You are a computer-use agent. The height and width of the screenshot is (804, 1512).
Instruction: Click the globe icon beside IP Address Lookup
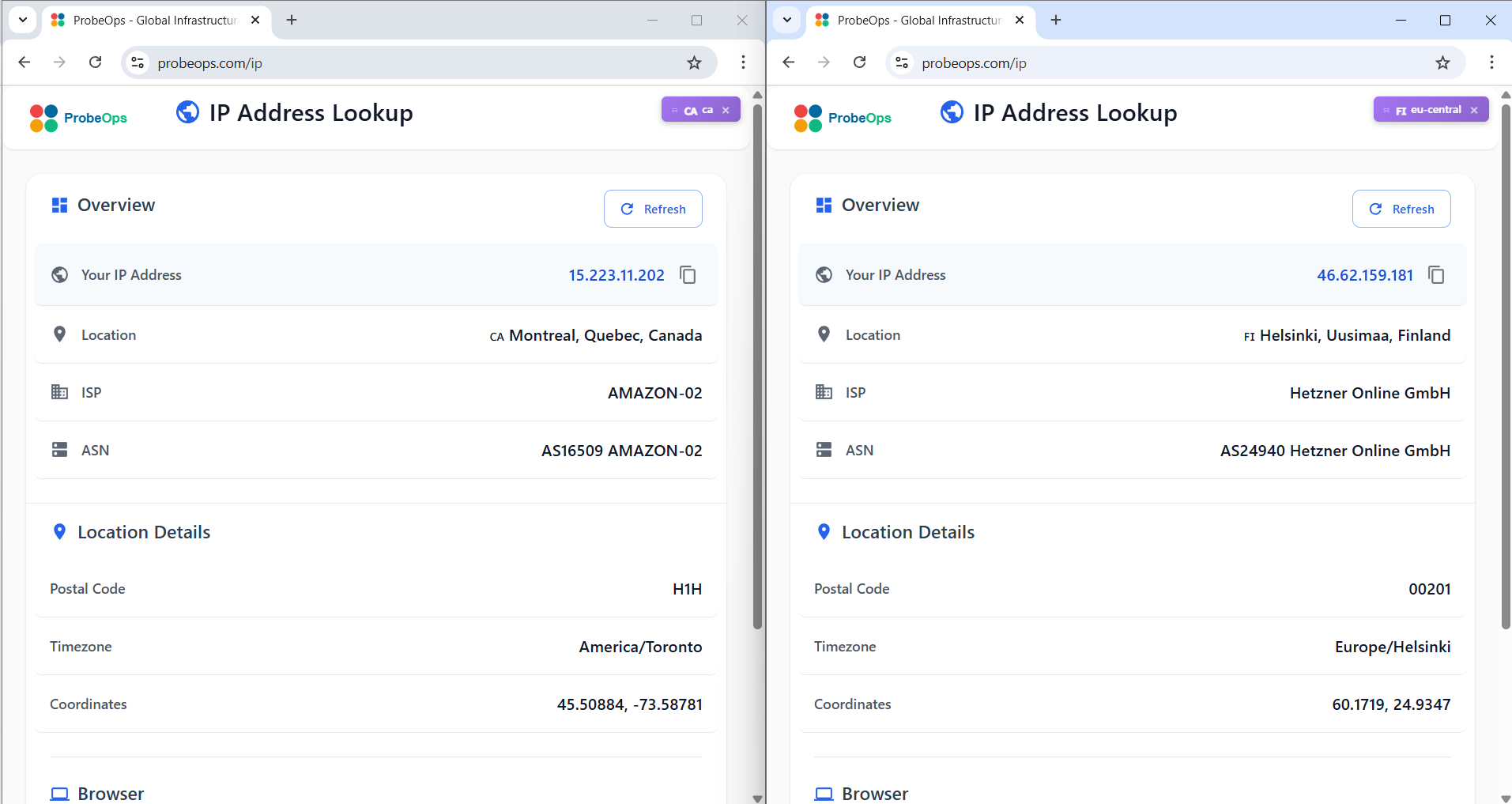187,112
